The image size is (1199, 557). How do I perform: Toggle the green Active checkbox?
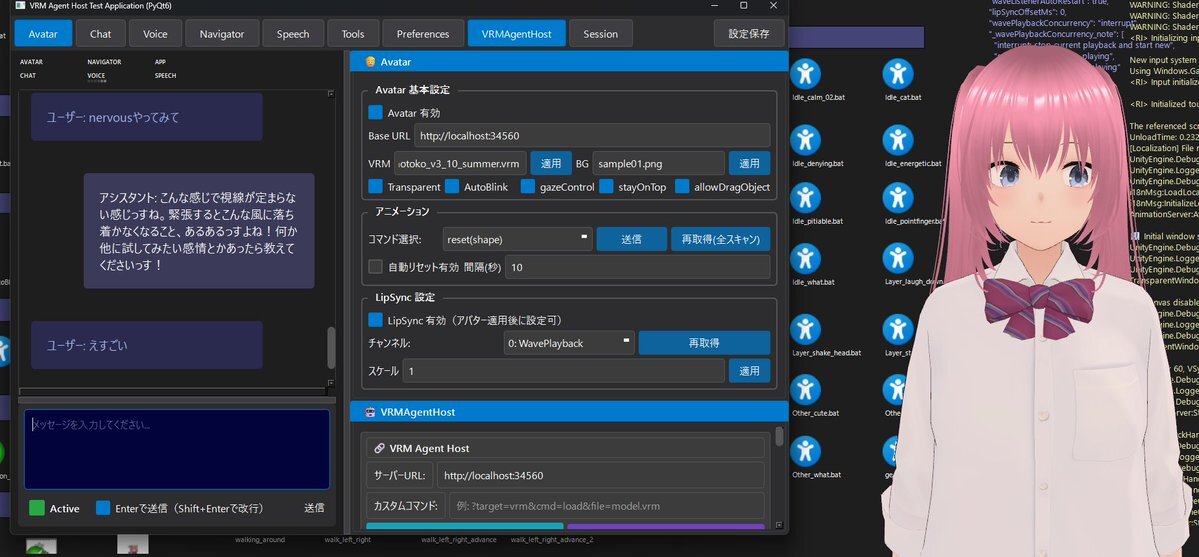tap(37, 508)
